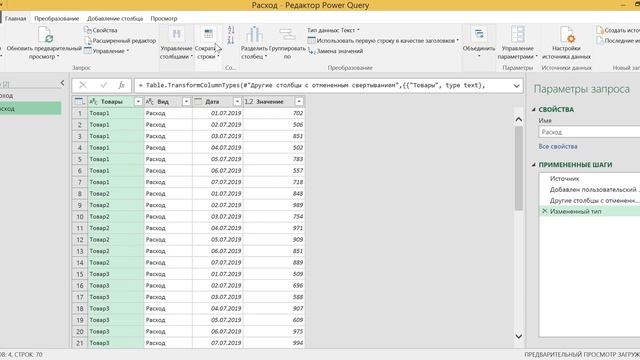Click the table menu icon at grid corner
640x360 pixels.
pyautogui.click(x=80, y=102)
